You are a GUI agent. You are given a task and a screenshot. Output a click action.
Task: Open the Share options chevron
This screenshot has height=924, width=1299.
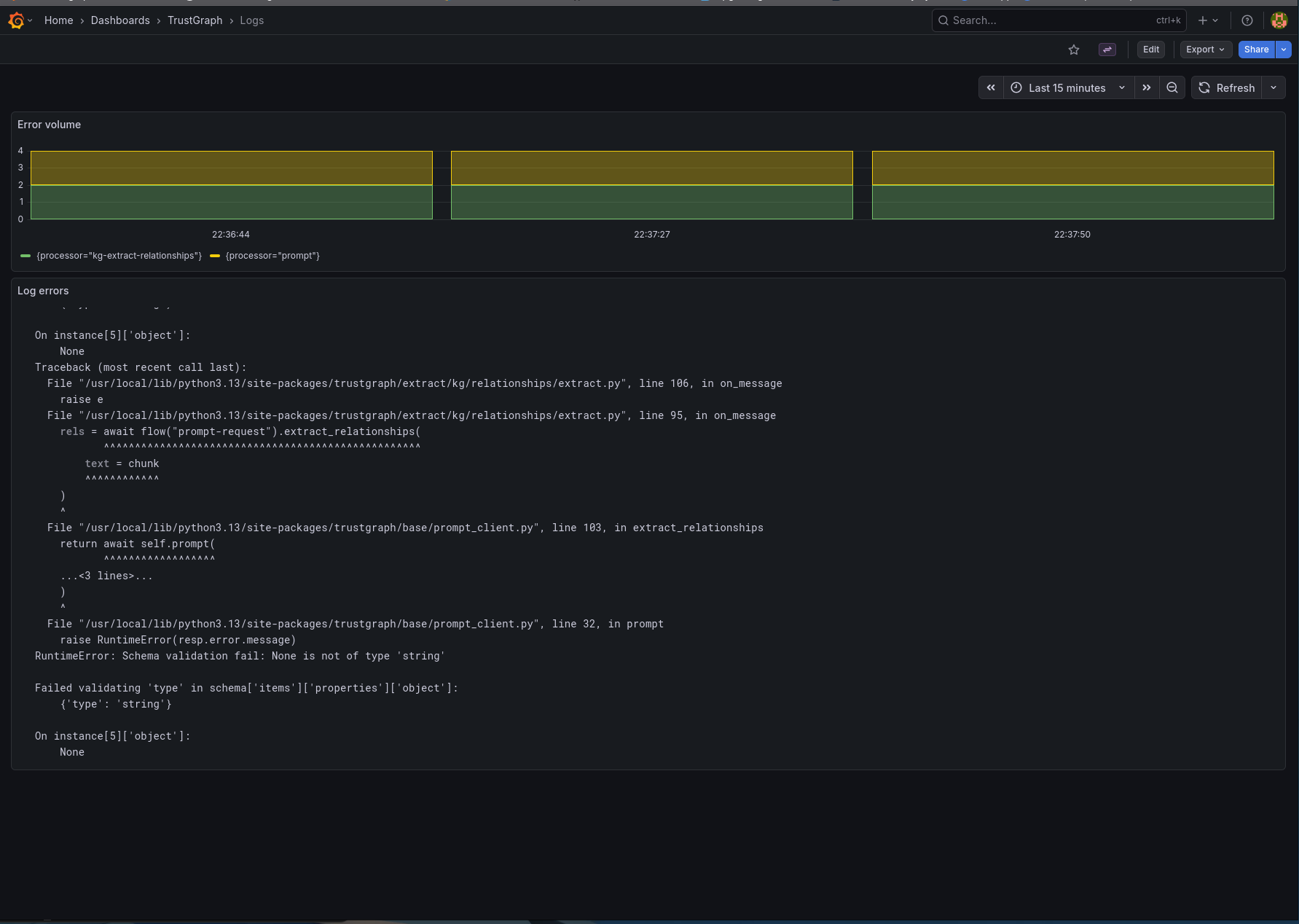1282,50
